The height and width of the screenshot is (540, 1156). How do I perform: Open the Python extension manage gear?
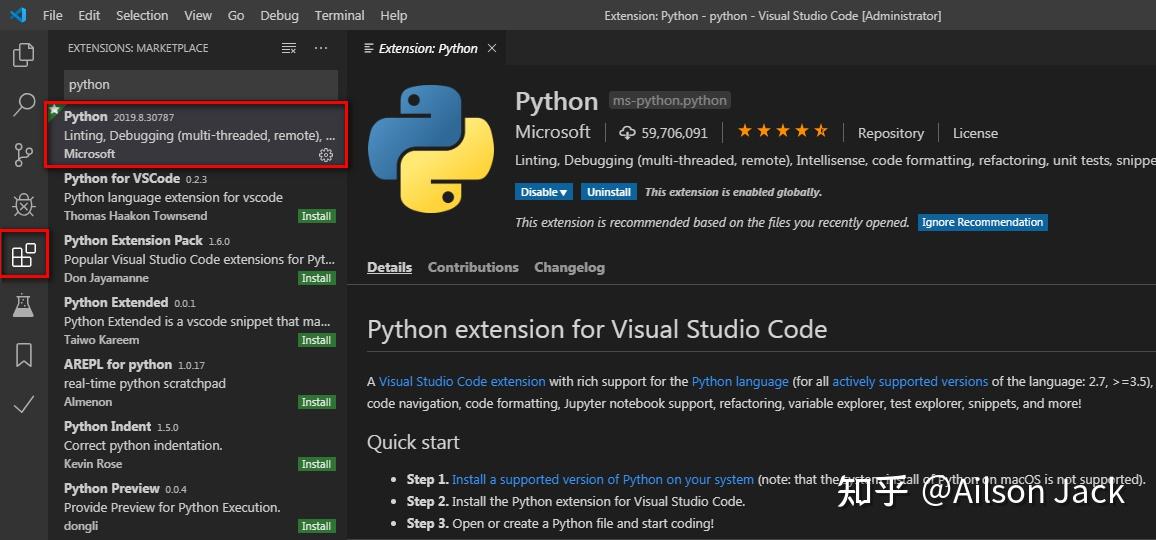[x=326, y=154]
